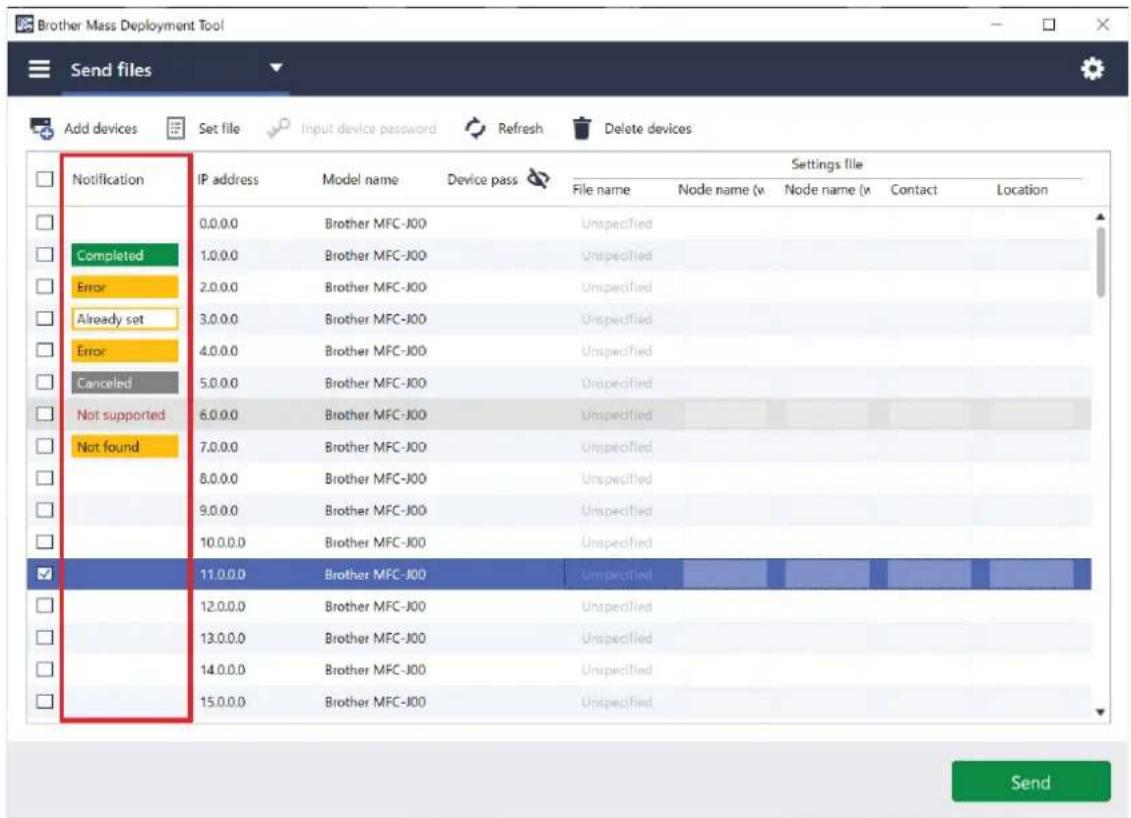This screenshot has height=818, width=1131.
Task: Click the Contact column header
Action: [x=914, y=190]
